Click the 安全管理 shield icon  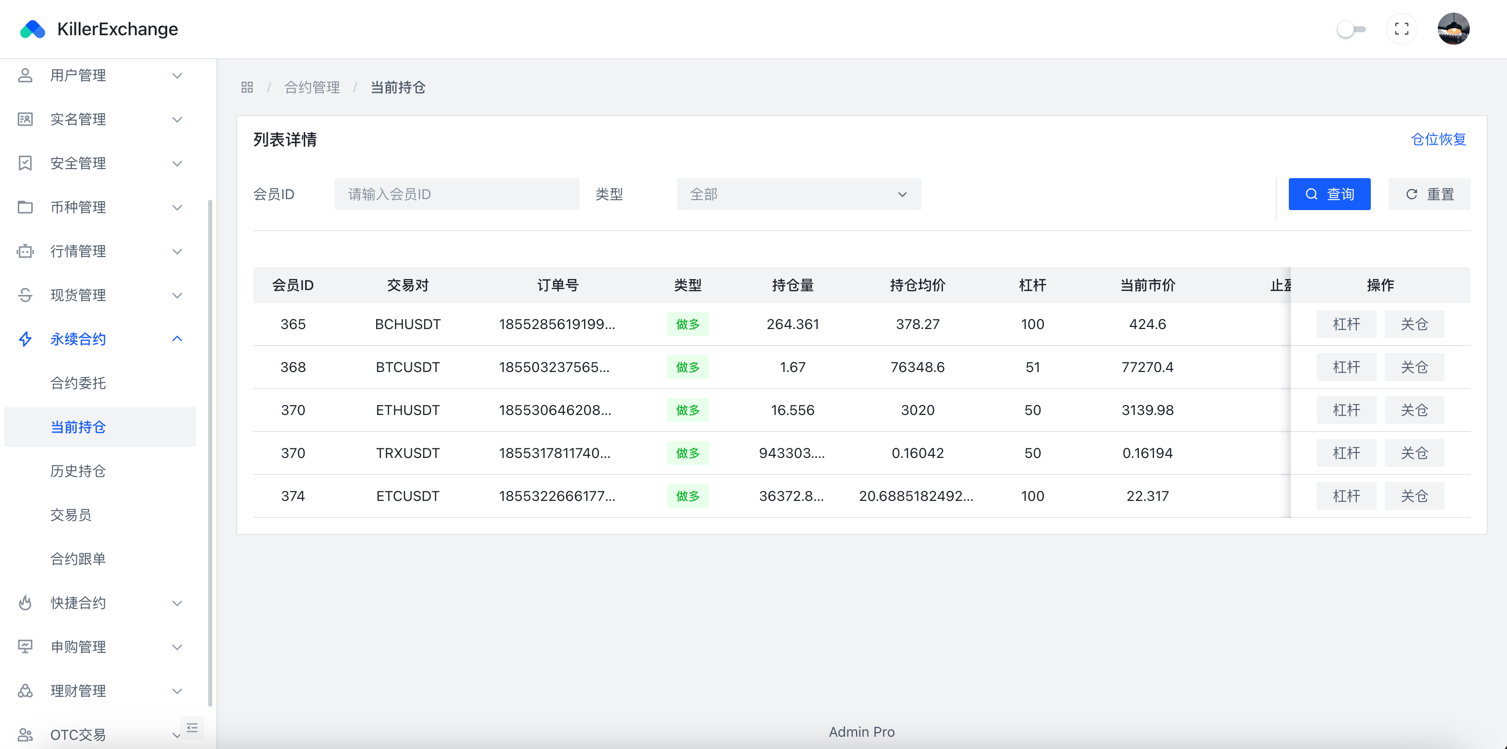pyautogui.click(x=25, y=163)
